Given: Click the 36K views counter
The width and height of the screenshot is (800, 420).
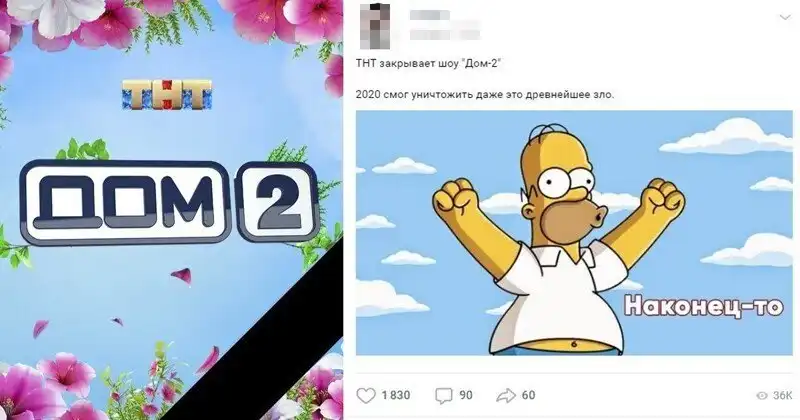Looking at the screenshot, I should tap(783, 396).
